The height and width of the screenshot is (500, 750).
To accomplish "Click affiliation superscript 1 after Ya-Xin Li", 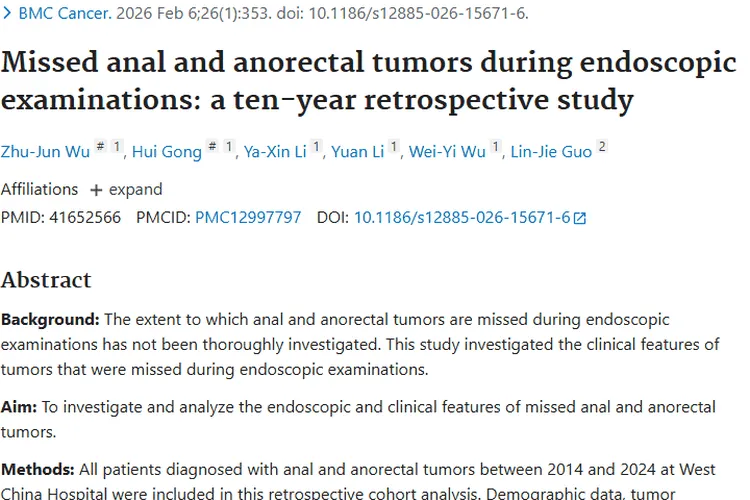I will pyautogui.click(x=316, y=148).
